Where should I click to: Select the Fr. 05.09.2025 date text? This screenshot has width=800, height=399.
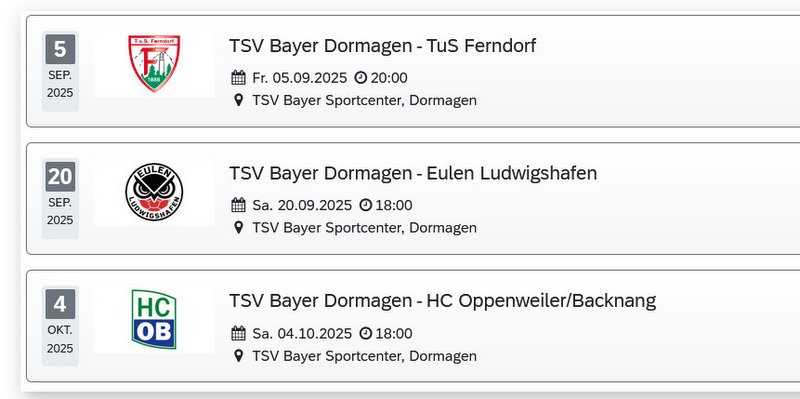click(x=299, y=78)
